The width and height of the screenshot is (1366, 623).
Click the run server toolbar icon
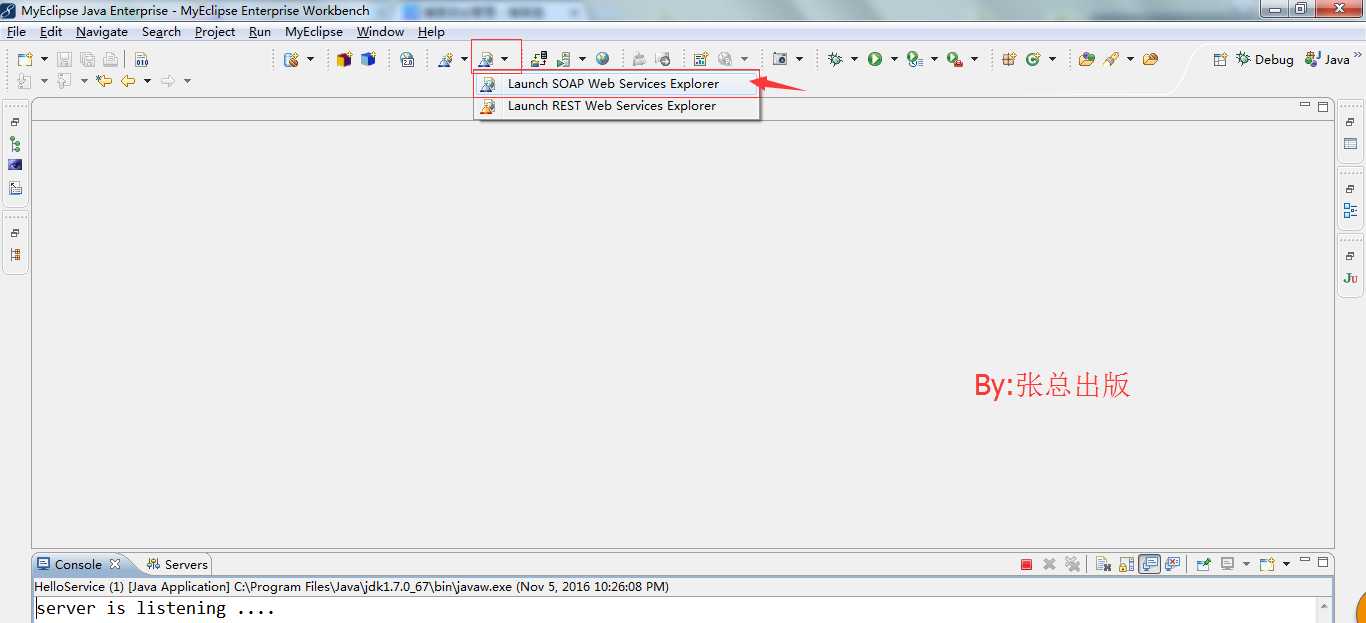tap(563, 59)
